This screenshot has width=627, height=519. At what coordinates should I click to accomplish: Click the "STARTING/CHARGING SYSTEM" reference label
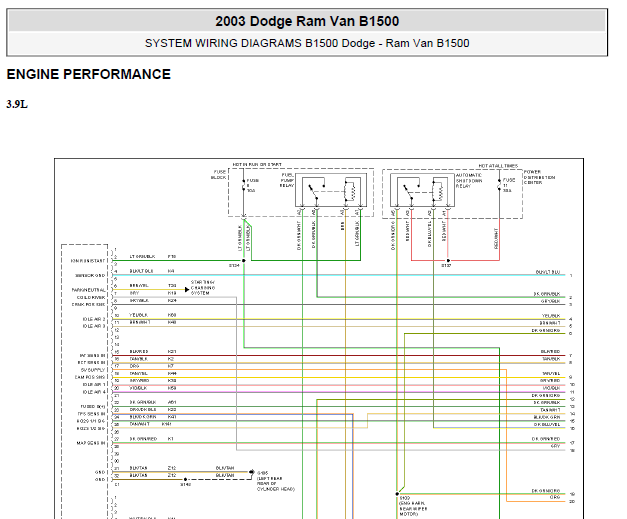tap(203, 288)
